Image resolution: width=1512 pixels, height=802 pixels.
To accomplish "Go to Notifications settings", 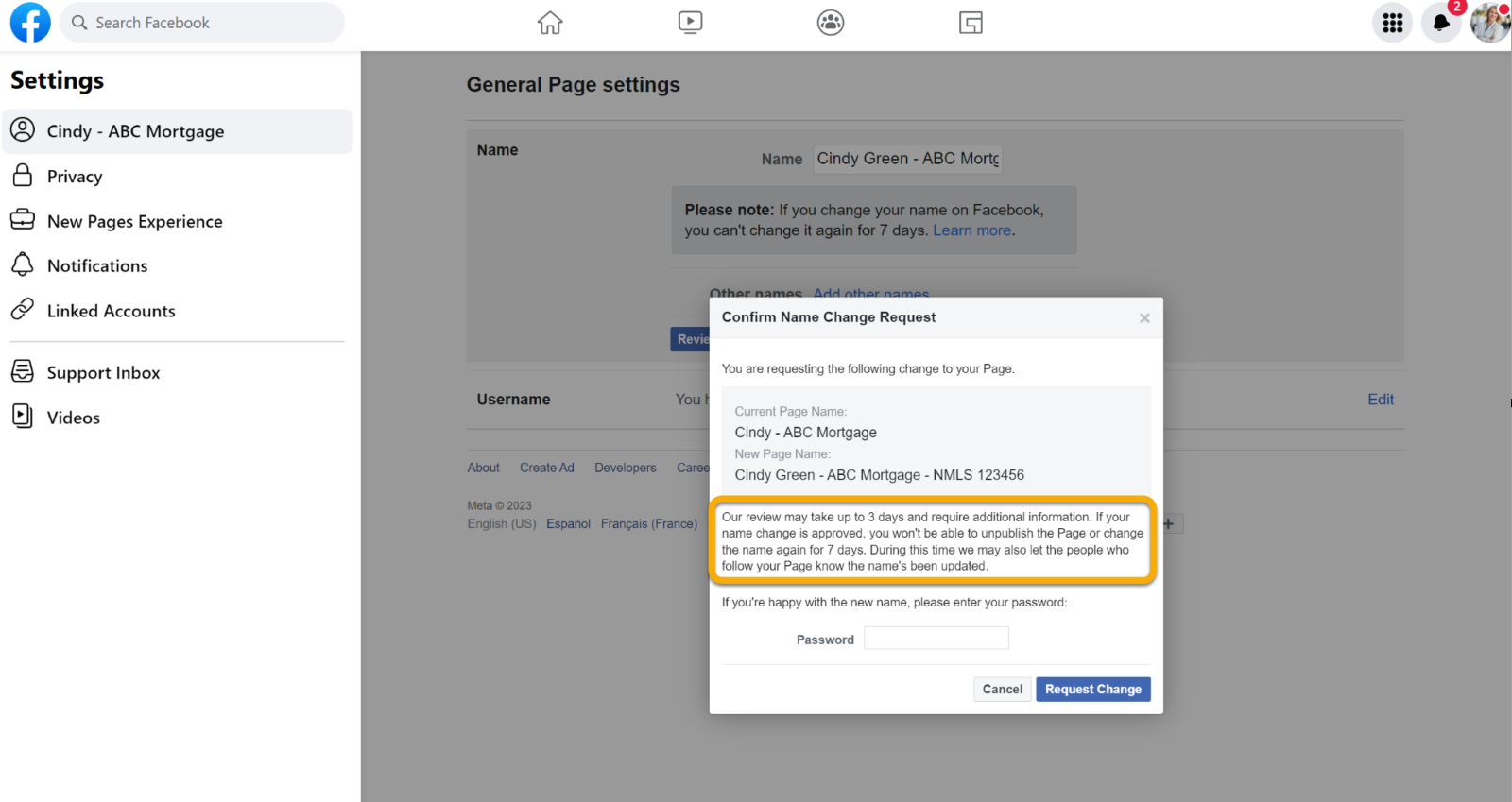I will pyautogui.click(x=97, y=266).
